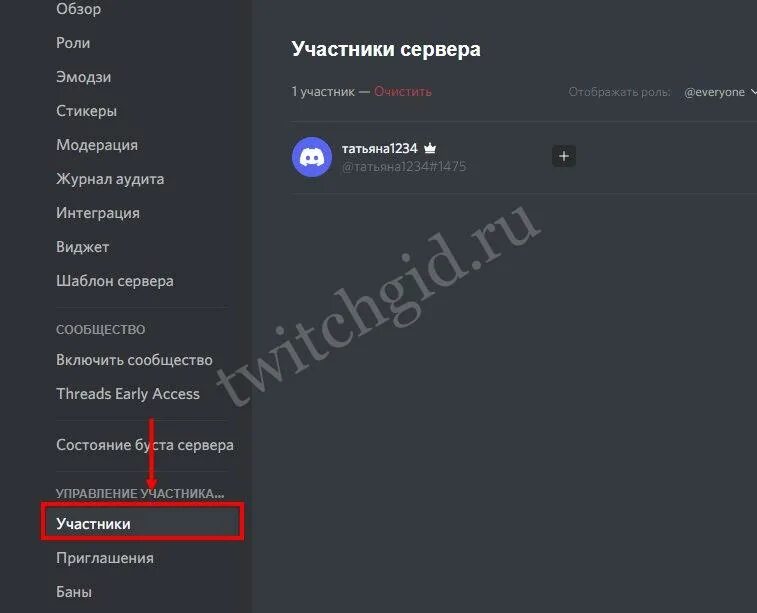The image size is (757, 613).
Task: Select Виджет menu item
Action: click(x=83, y=247)
